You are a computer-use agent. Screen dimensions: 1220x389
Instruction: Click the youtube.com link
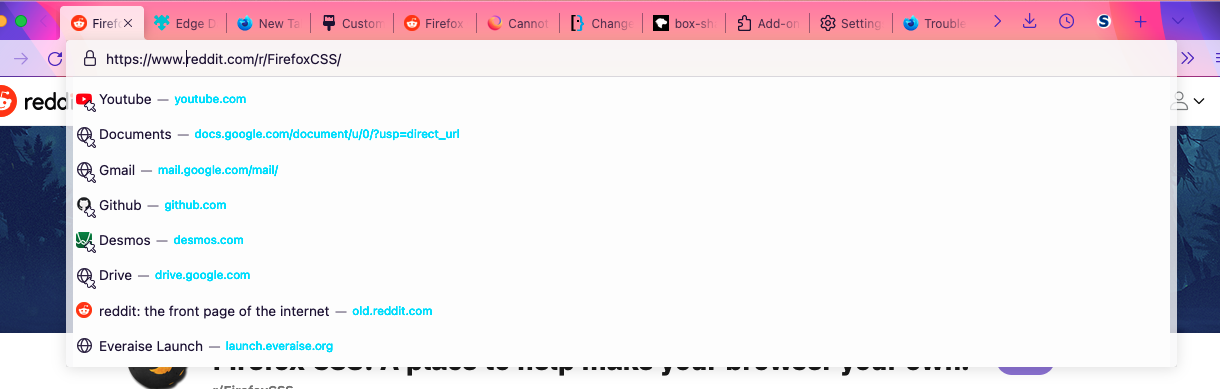210,99
